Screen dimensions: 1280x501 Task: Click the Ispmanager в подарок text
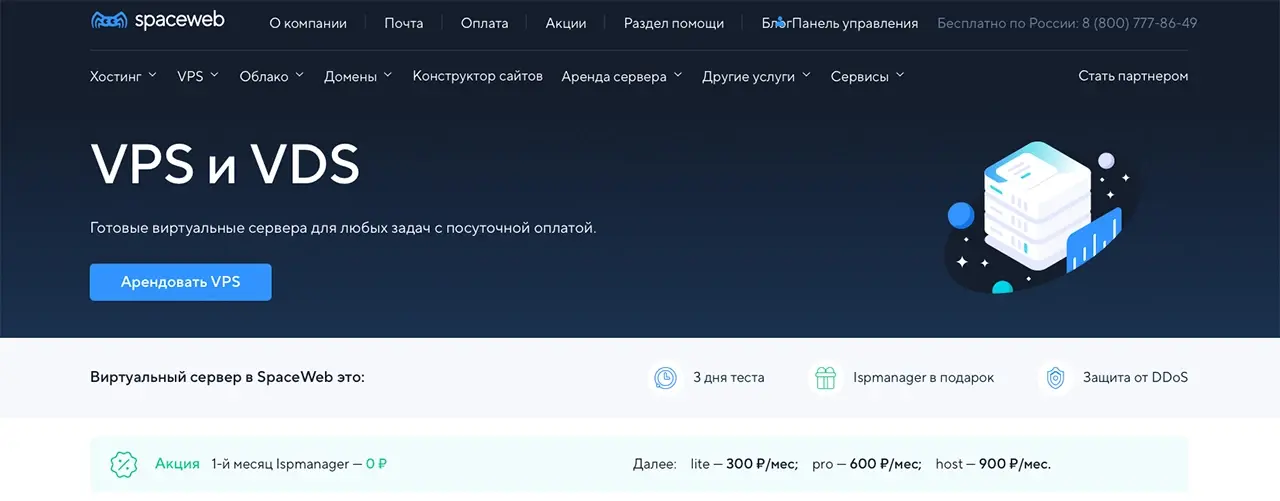pyautogui.click(x=924, y=378)
